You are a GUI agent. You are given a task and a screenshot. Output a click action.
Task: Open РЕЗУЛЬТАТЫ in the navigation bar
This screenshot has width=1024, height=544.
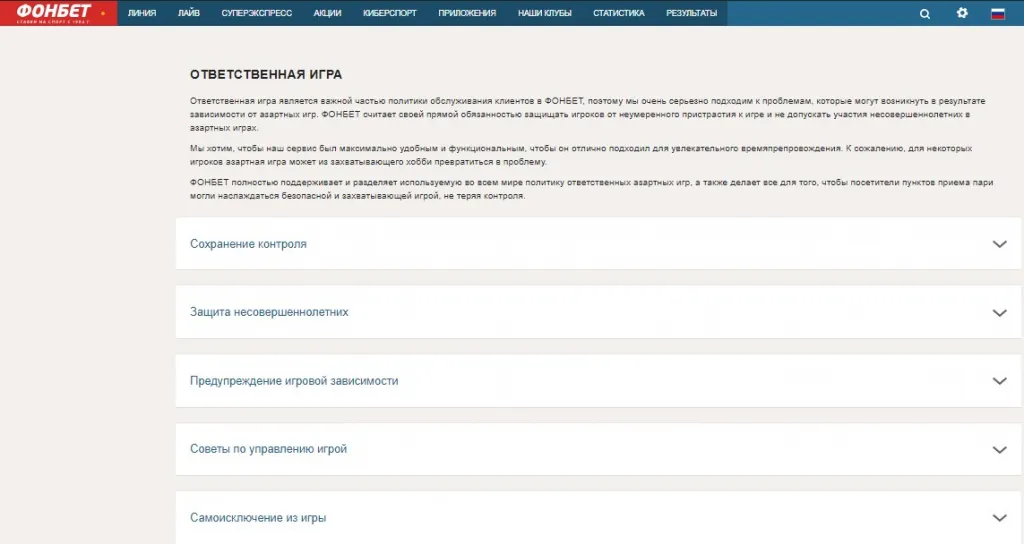coord(692,13)
